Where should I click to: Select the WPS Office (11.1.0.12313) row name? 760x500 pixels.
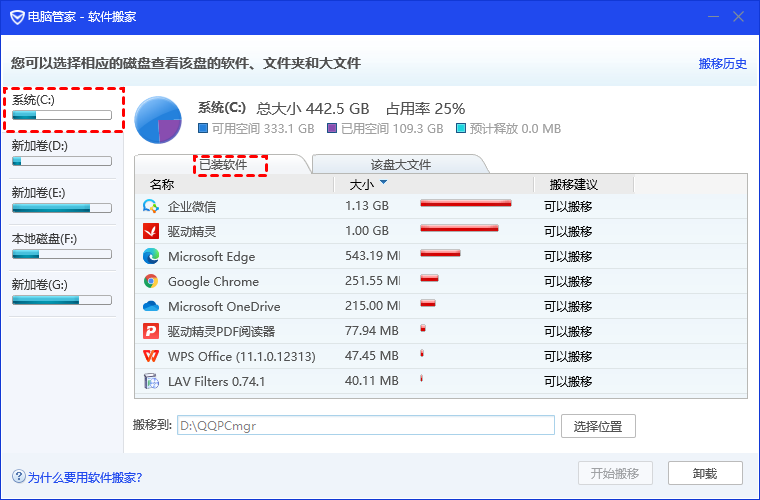(241, 357)
